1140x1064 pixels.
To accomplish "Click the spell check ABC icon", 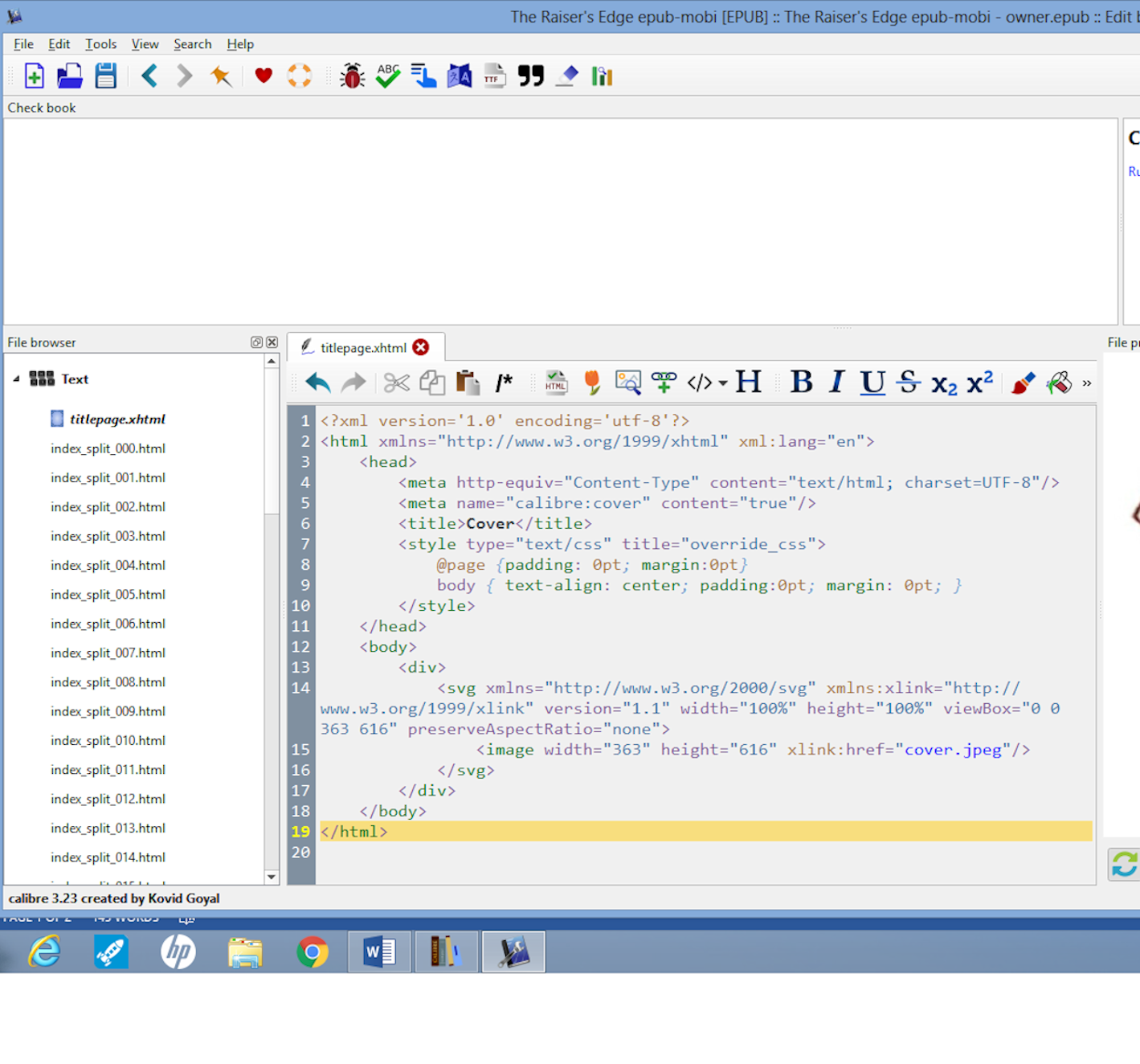I will point(388,76).
